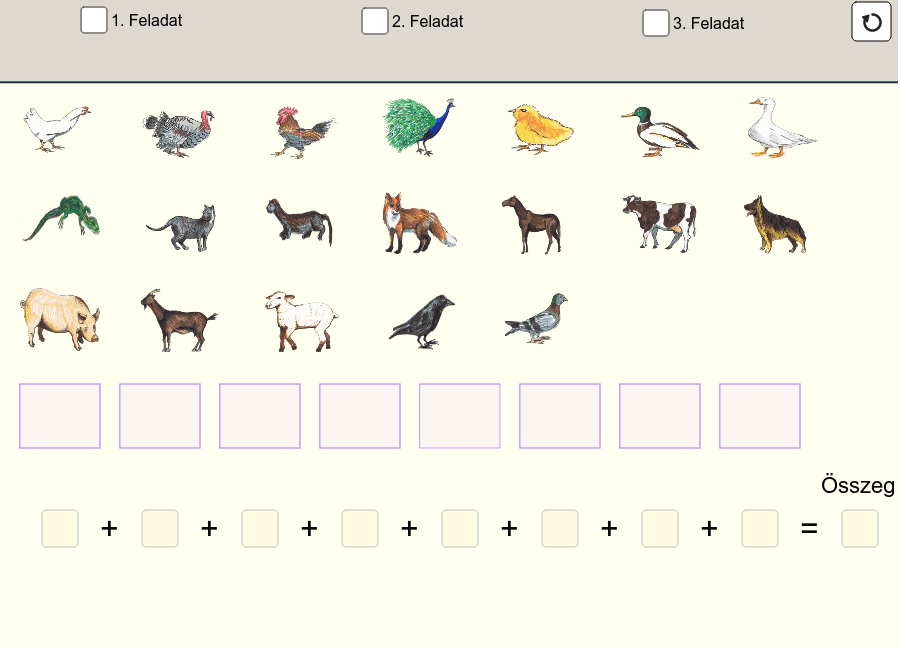Click the mallard duck image

tap(660, 131)
